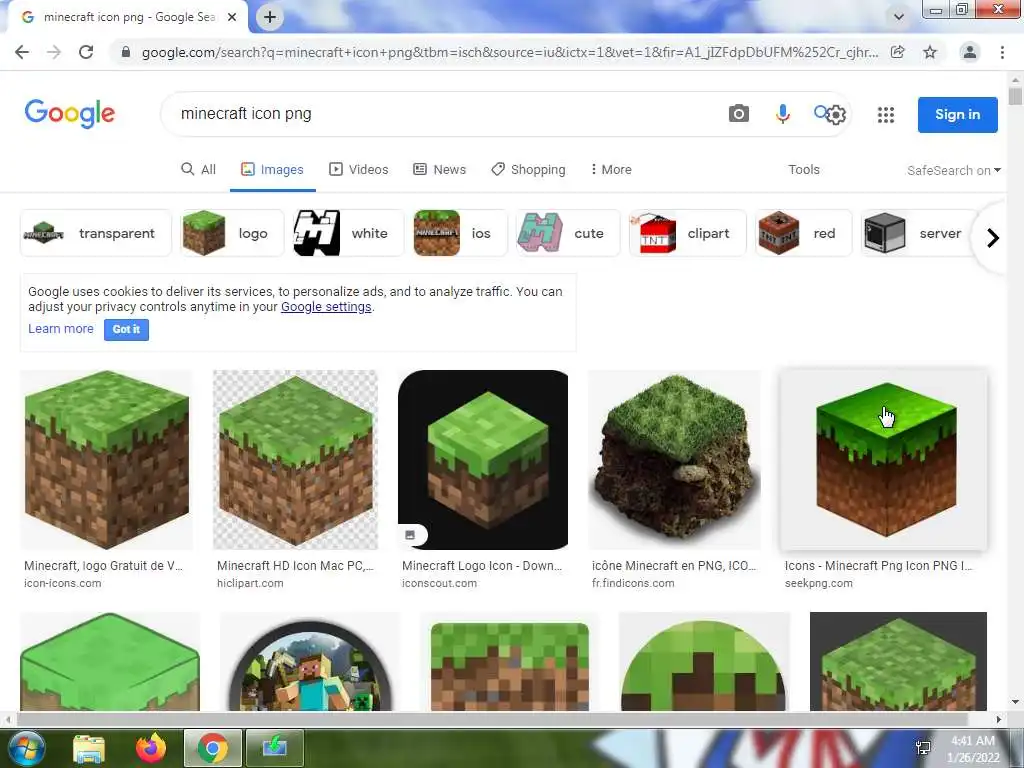The width and height of the screenshot is (1024, 768).
Task: Expand the More search options menu
Action: [611, 170]
